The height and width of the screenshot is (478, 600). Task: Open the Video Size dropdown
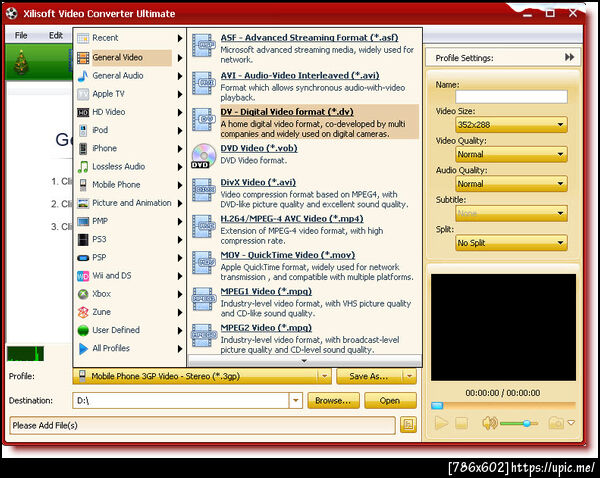(x=511, y=125)
